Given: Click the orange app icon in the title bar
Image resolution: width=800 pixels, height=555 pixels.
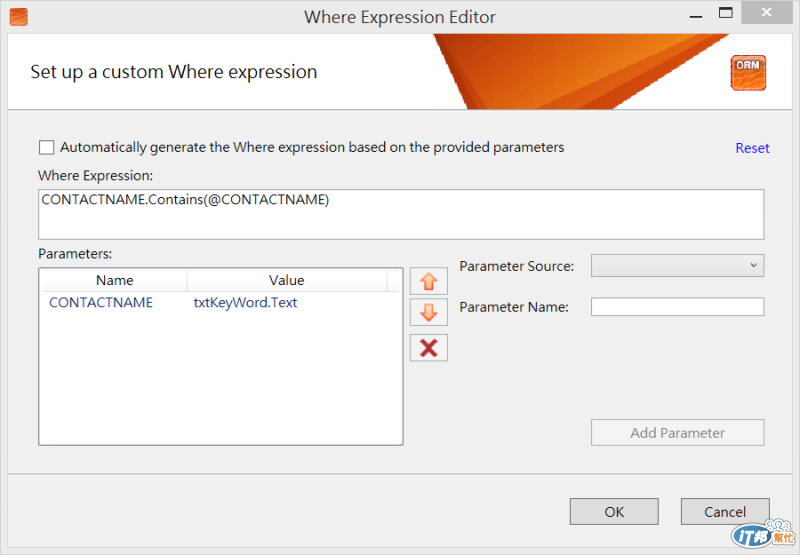Looking at the screenshot, I should tap(18, 17).
